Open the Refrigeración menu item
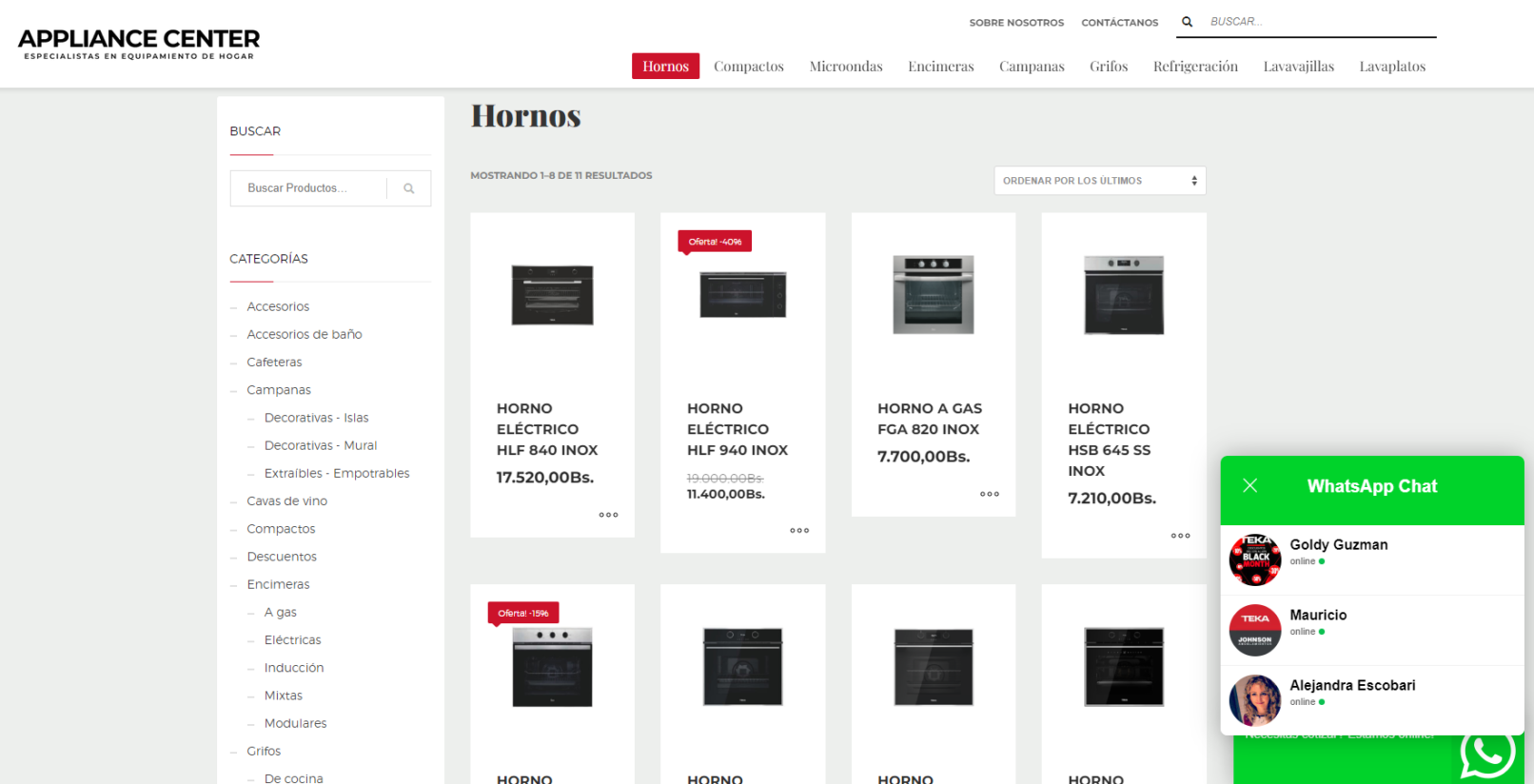1534x784 pixels. coord(1195,67)
